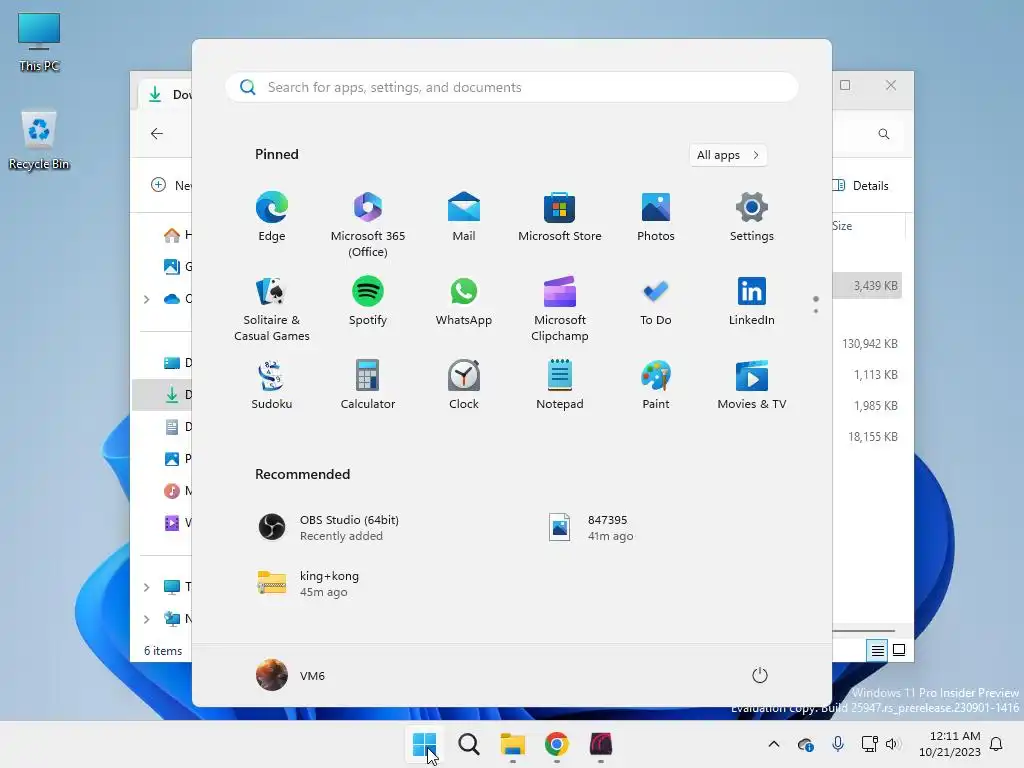Open the Photos app
This screenshot has height=768, width=1024.
click(x=656, y=217)
